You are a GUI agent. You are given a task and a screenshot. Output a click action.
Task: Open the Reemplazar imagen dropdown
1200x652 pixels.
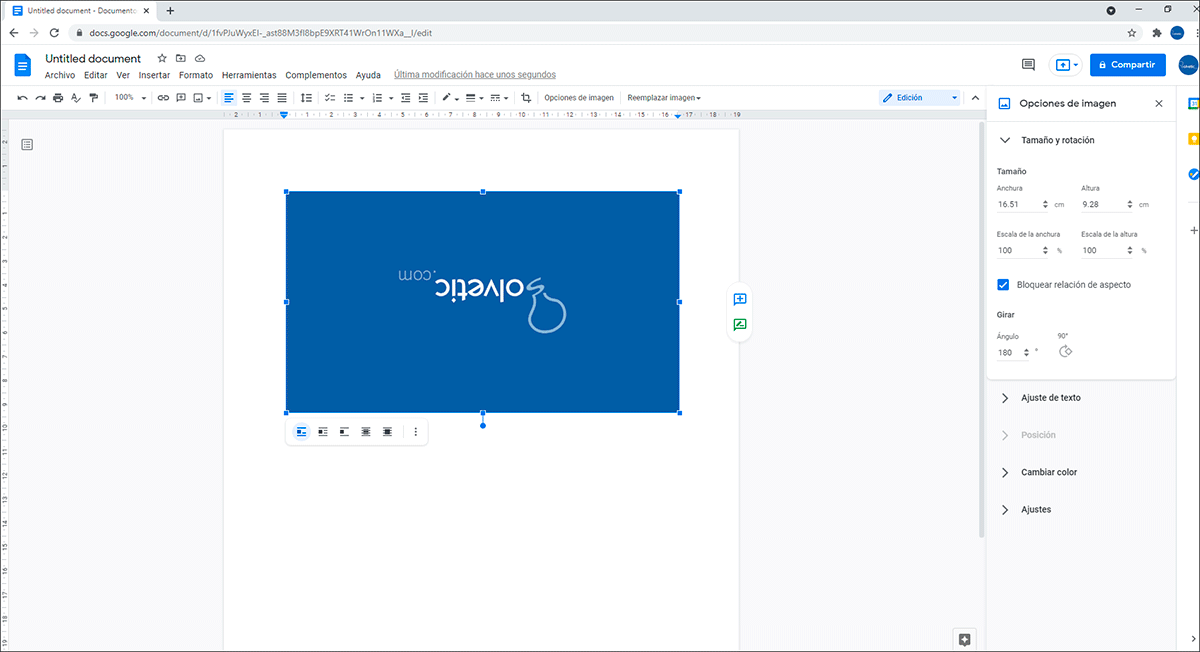tap(664, 98)
